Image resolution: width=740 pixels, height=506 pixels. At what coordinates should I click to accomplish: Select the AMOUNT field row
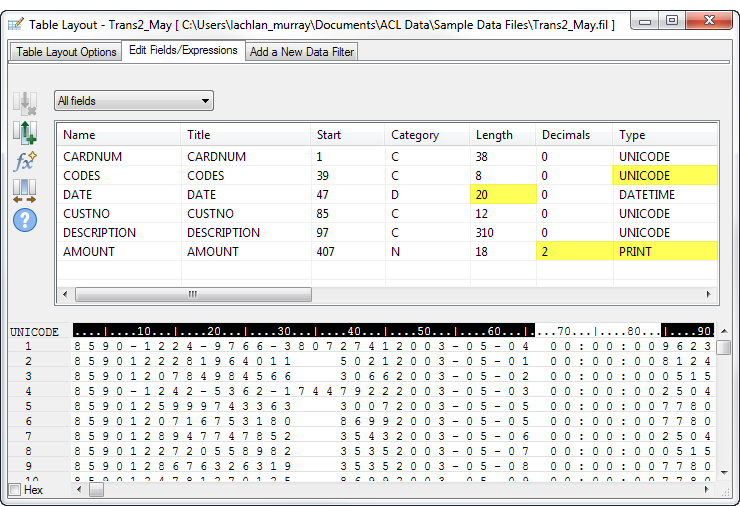(89, 252)
